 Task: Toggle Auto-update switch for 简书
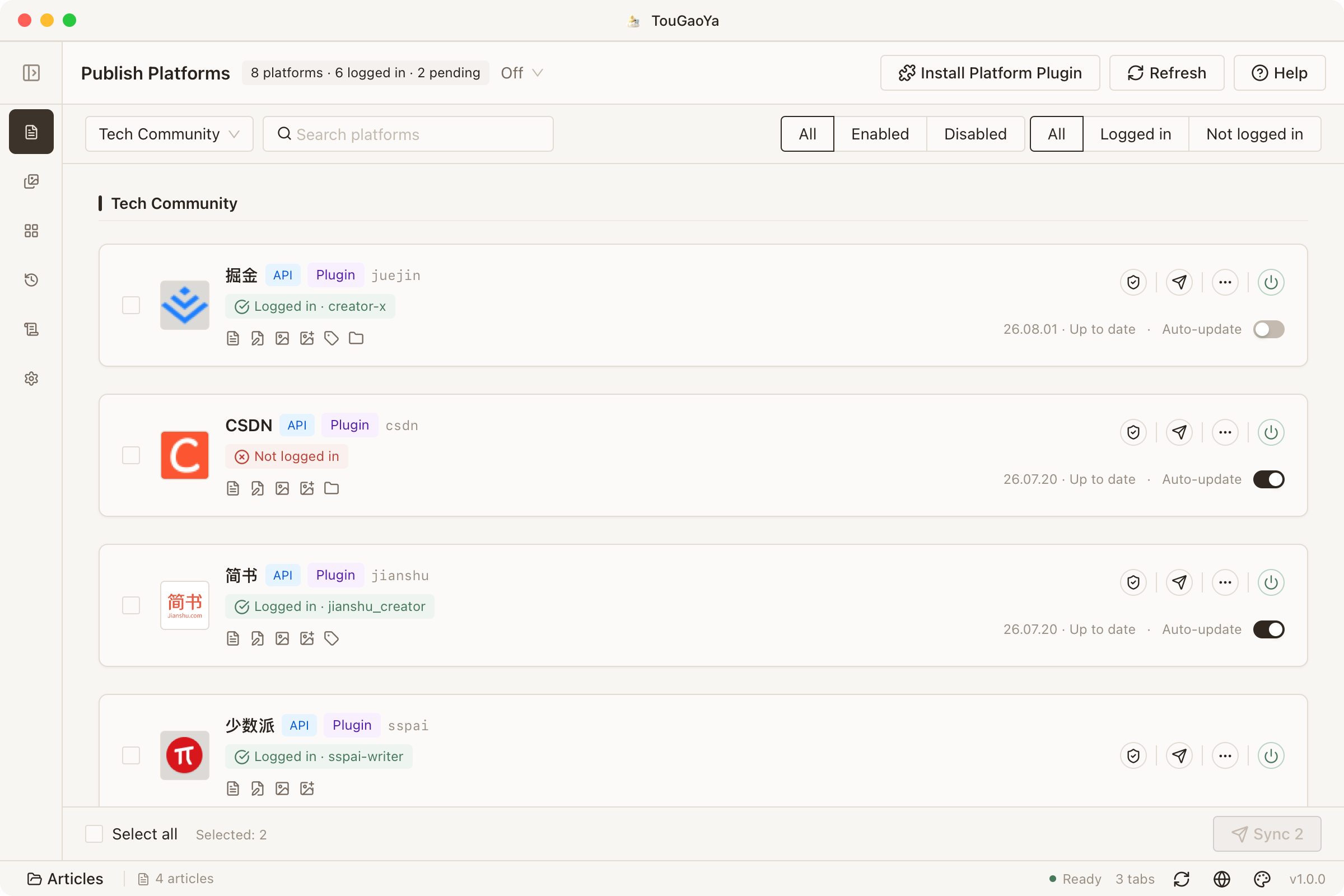click(1268, 629)
